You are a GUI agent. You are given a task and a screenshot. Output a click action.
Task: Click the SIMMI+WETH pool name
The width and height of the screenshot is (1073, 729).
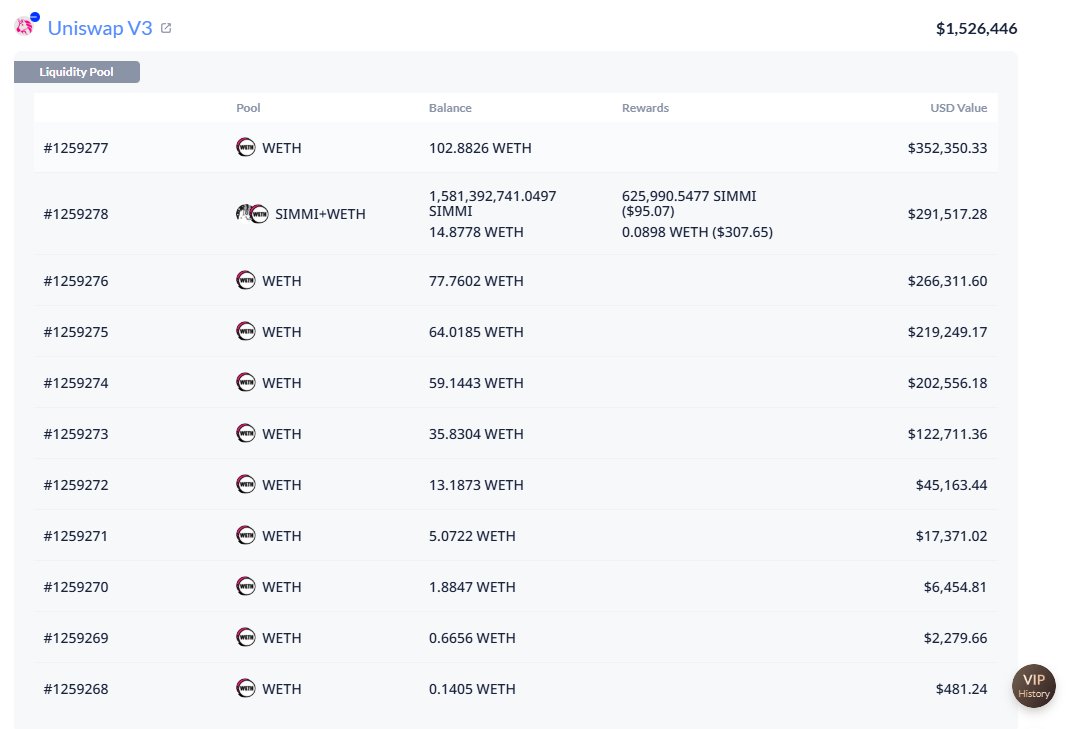pyautogui.click(x=320, y=214)
